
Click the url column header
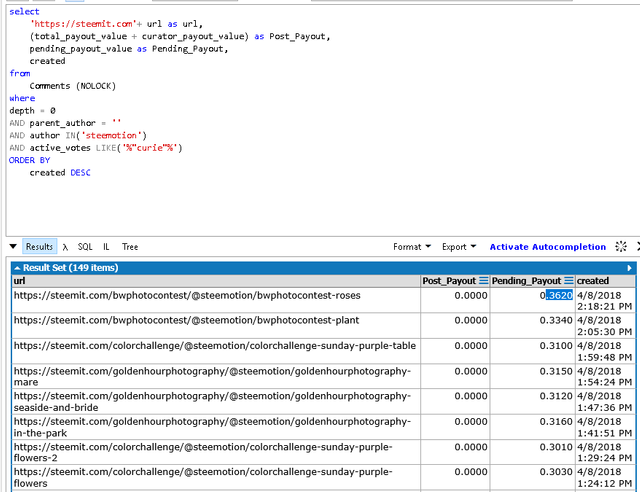click(216, 281)
